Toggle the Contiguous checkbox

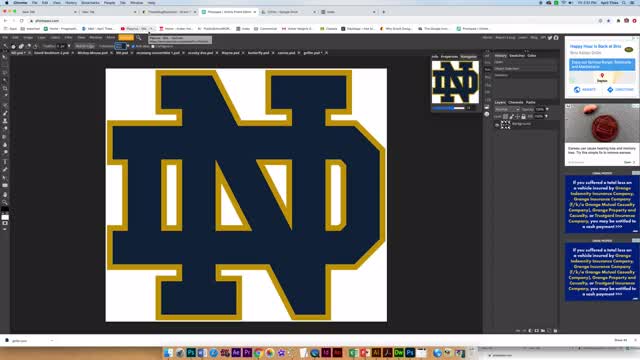pyautogui.click(x=153, y=47)
